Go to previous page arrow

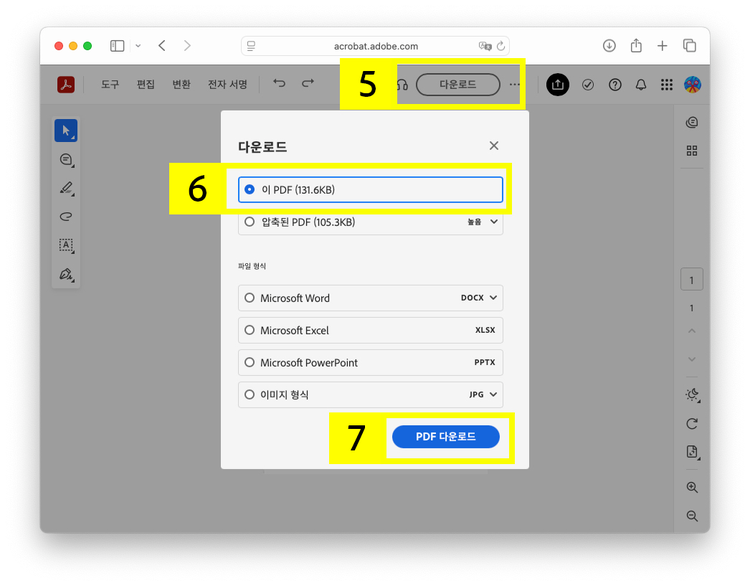point(692,331)
